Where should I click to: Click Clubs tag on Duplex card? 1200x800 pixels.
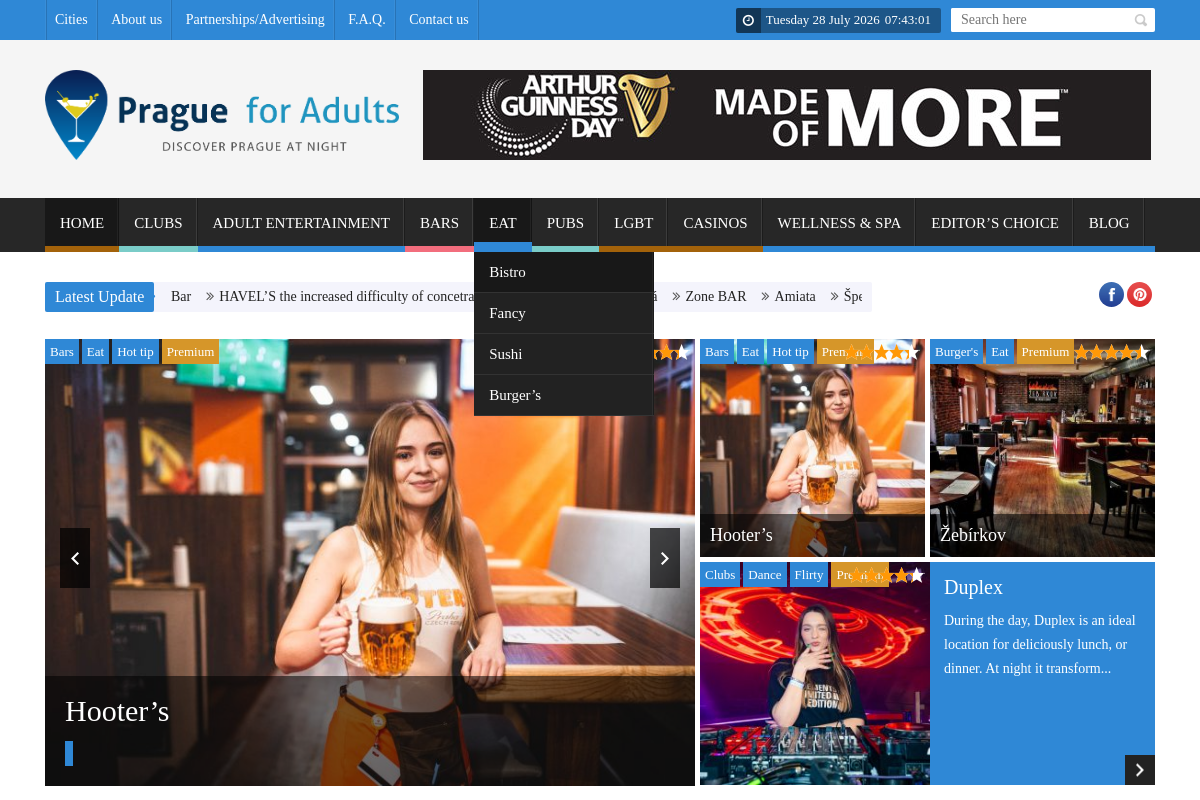click(720, 575)
